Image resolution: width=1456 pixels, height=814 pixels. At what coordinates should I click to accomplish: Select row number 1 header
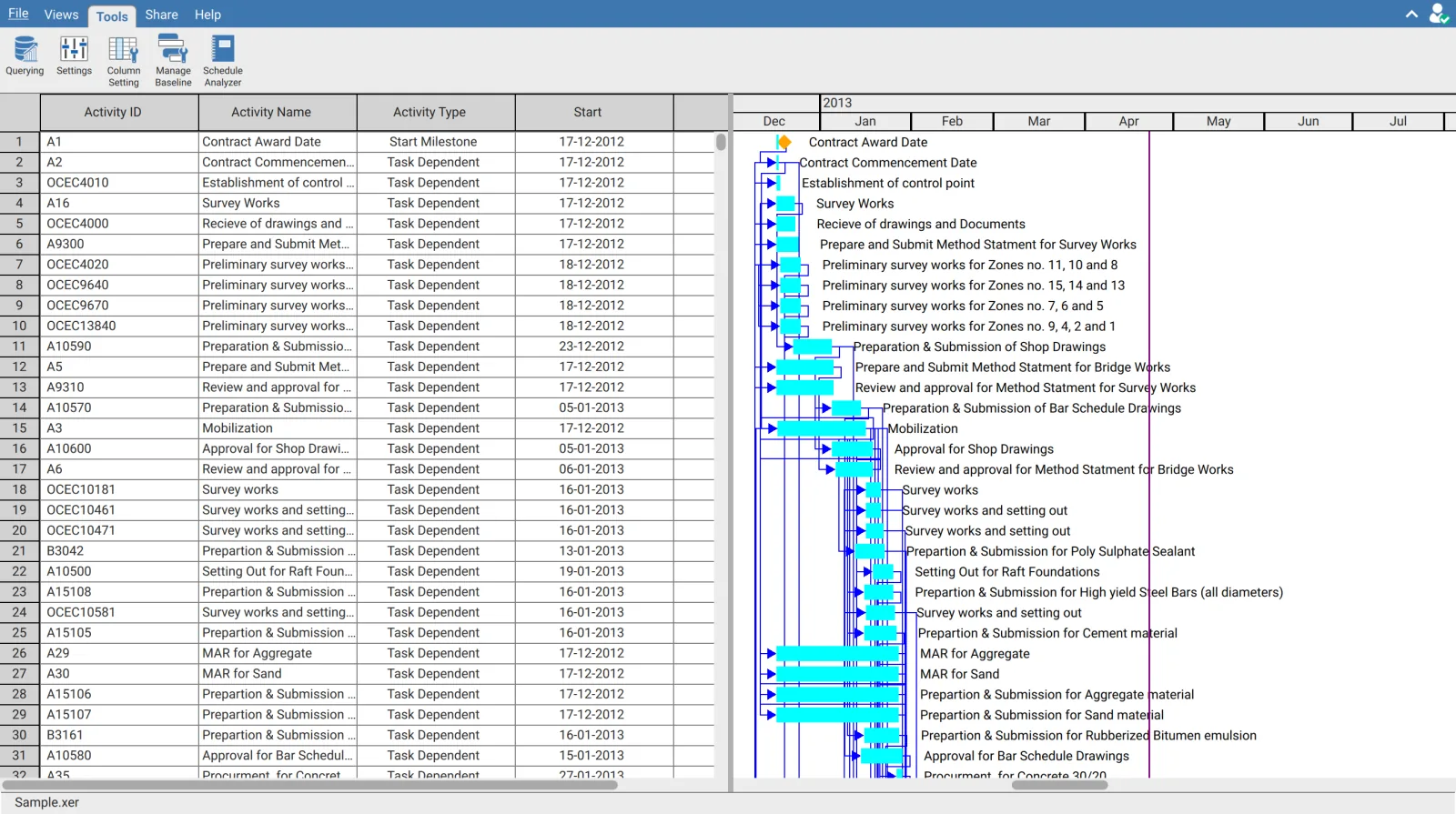[19, 142]
